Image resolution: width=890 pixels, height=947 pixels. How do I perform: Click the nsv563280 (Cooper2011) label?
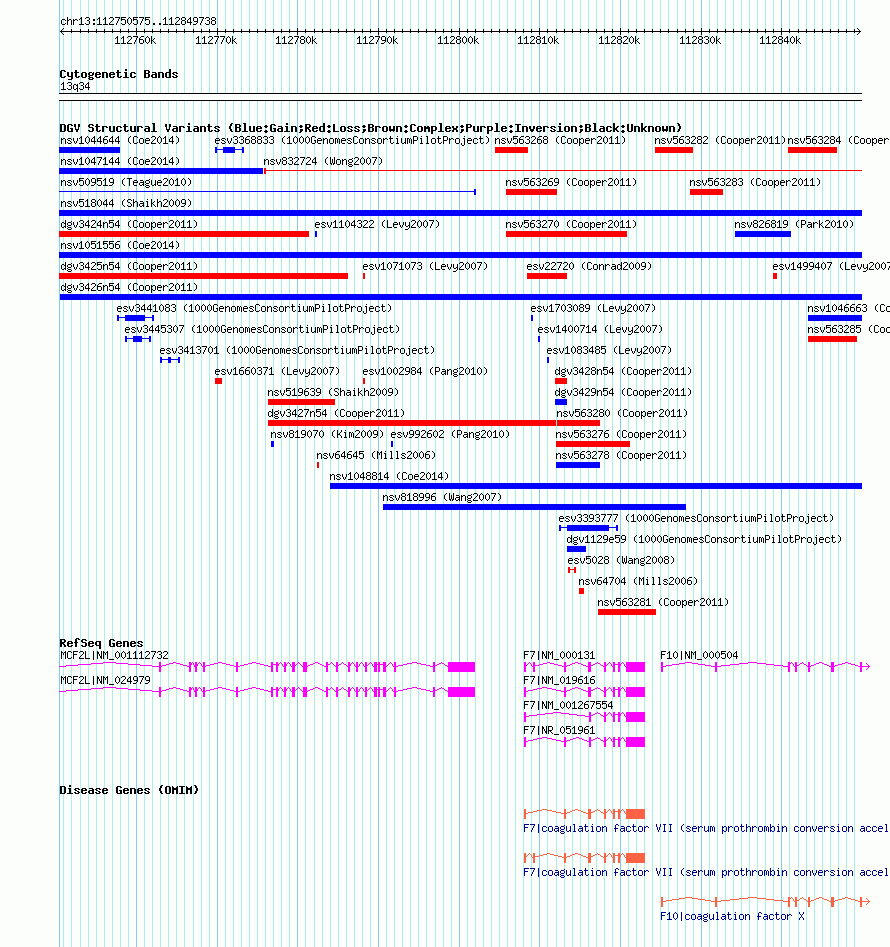pyautogui.click(x=622, y=414)
